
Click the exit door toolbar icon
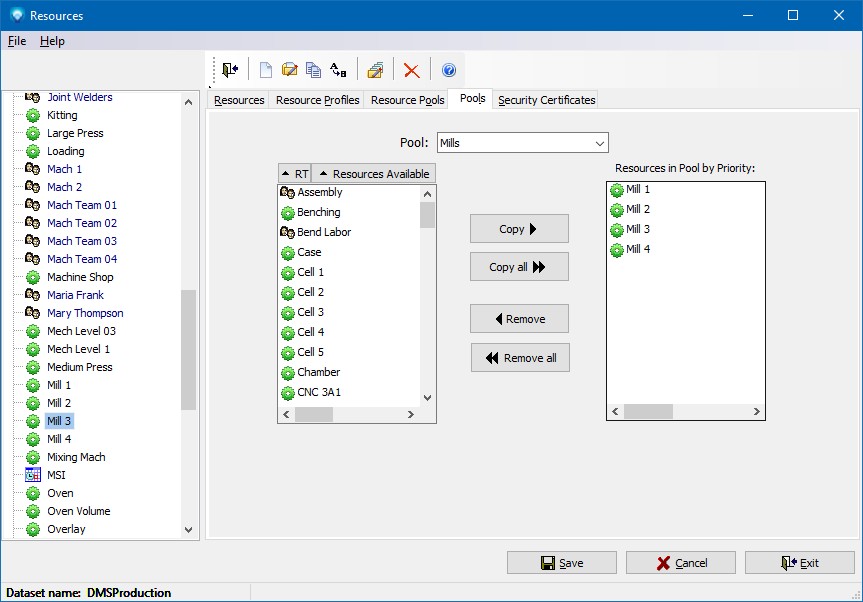pos(231,70)
